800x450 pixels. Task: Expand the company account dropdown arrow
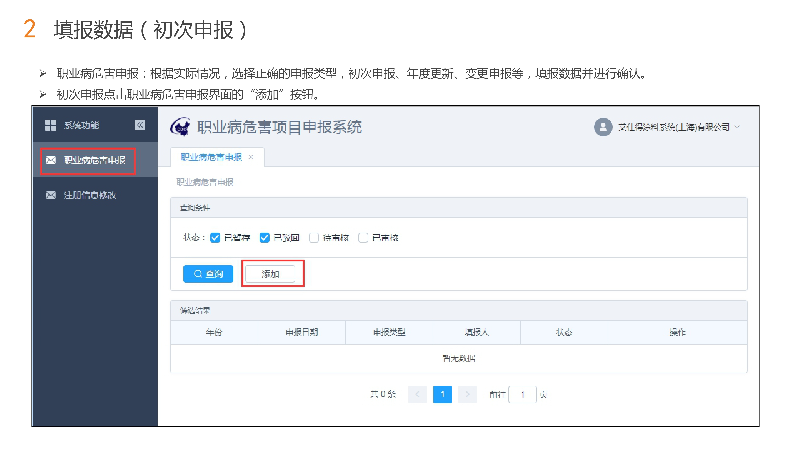pos(737,127)
